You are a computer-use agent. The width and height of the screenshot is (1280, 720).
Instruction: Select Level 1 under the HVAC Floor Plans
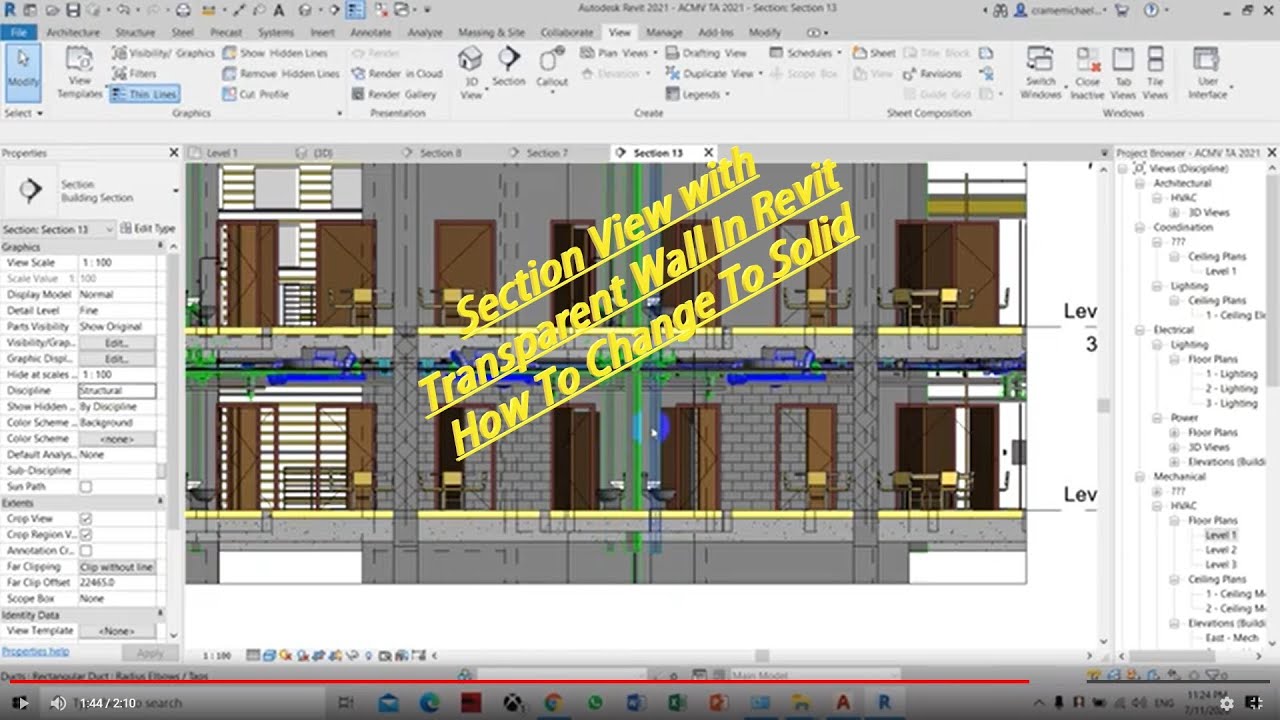[1220, 536]
